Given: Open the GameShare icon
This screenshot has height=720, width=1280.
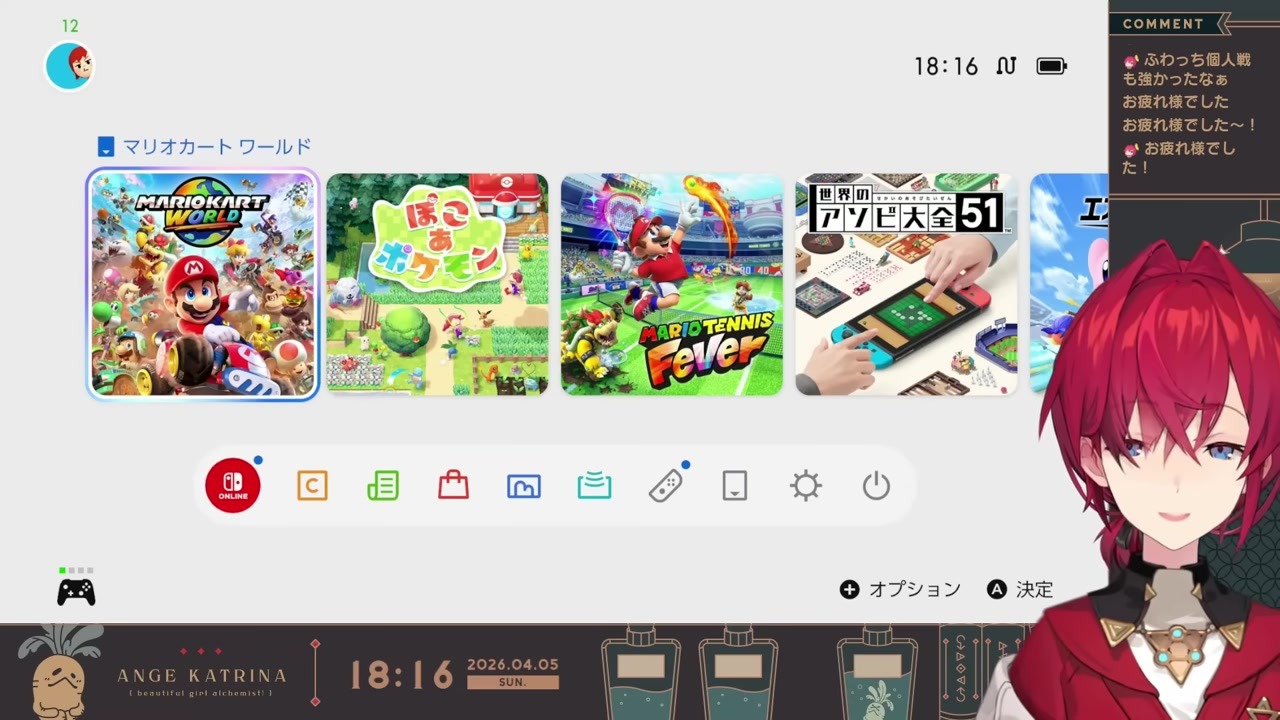Looking at the screenshot, I should point(594,486).
